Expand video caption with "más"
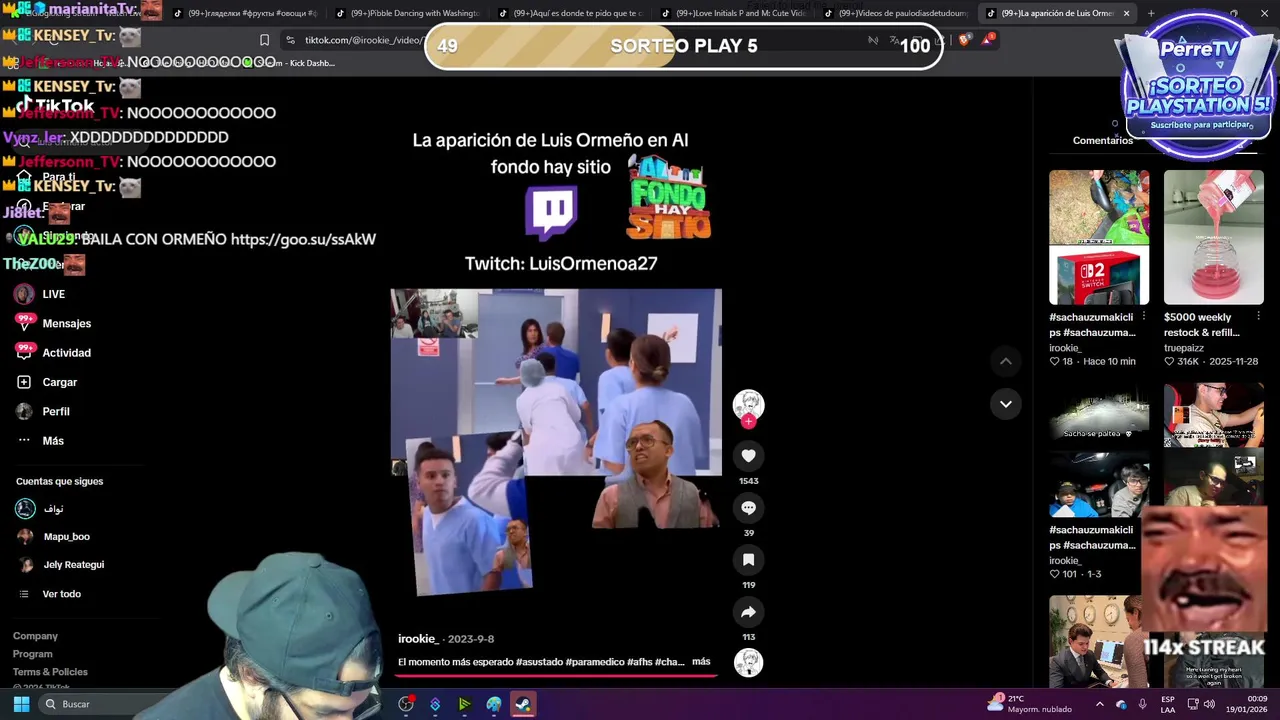Viewport: 1280px width, 720px height. (x=701, y=661)
